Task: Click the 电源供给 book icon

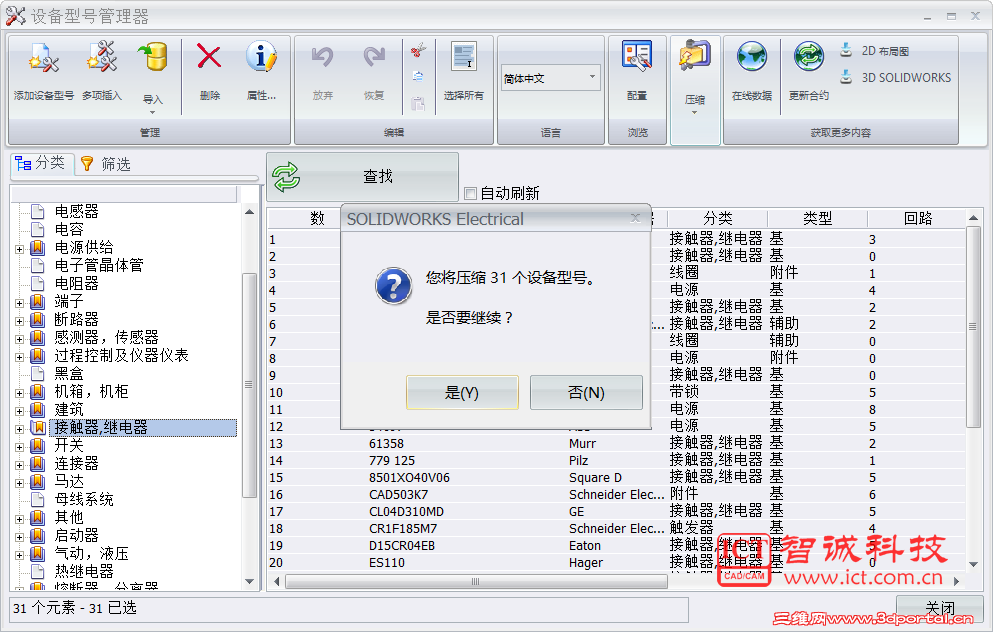Action: click(x=38, y=247)
